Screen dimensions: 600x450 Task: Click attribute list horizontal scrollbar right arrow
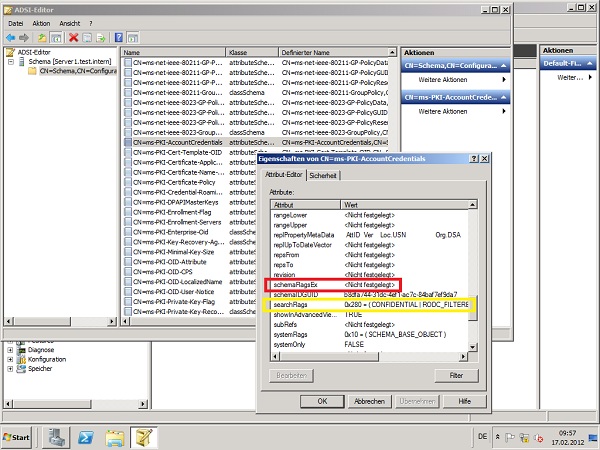click(x=463, y=357)
